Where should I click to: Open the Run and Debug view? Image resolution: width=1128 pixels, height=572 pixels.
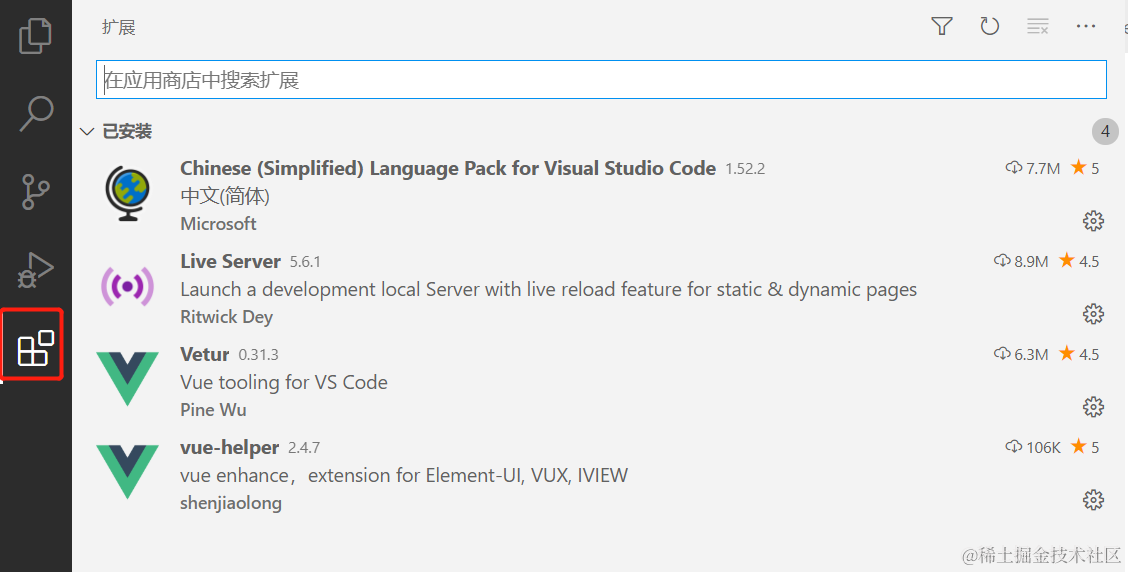click(36, 269)
